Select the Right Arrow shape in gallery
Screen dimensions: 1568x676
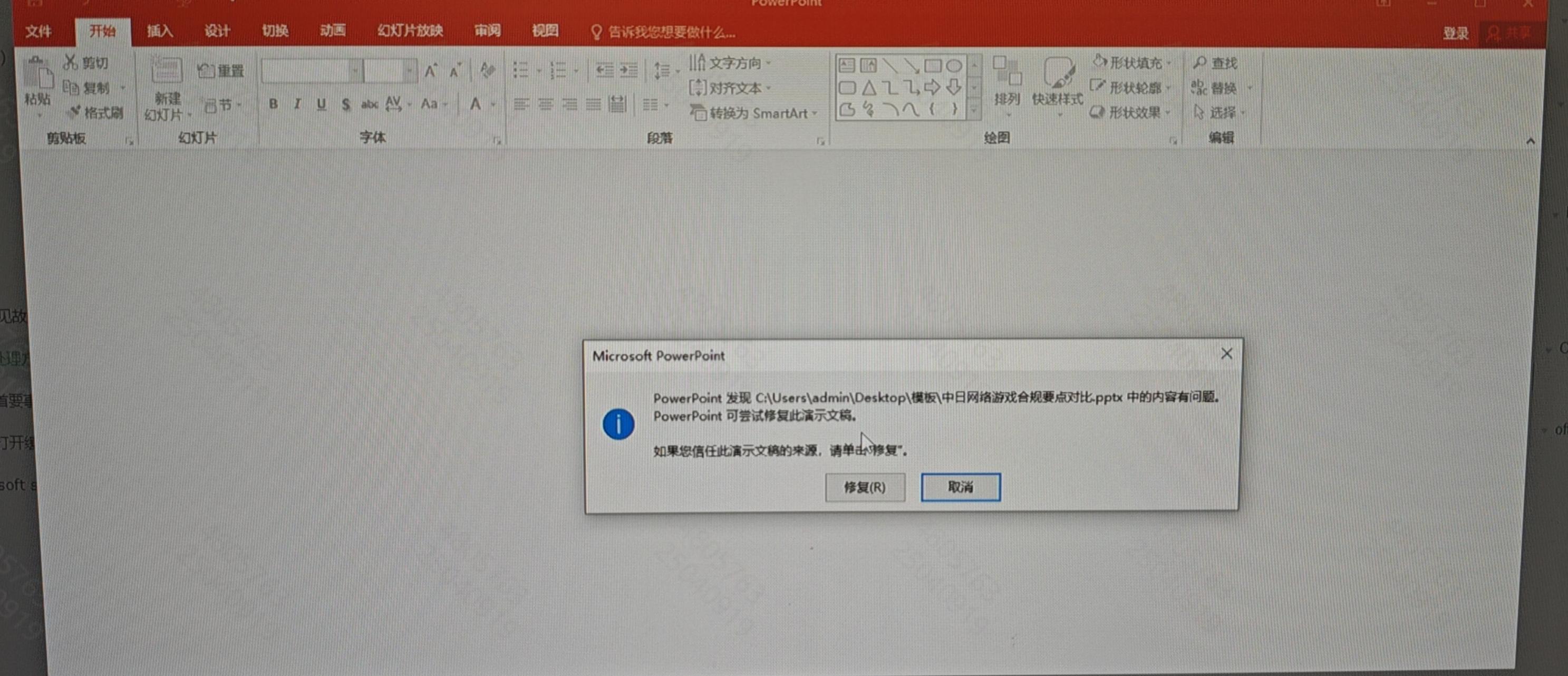point(932,88)
